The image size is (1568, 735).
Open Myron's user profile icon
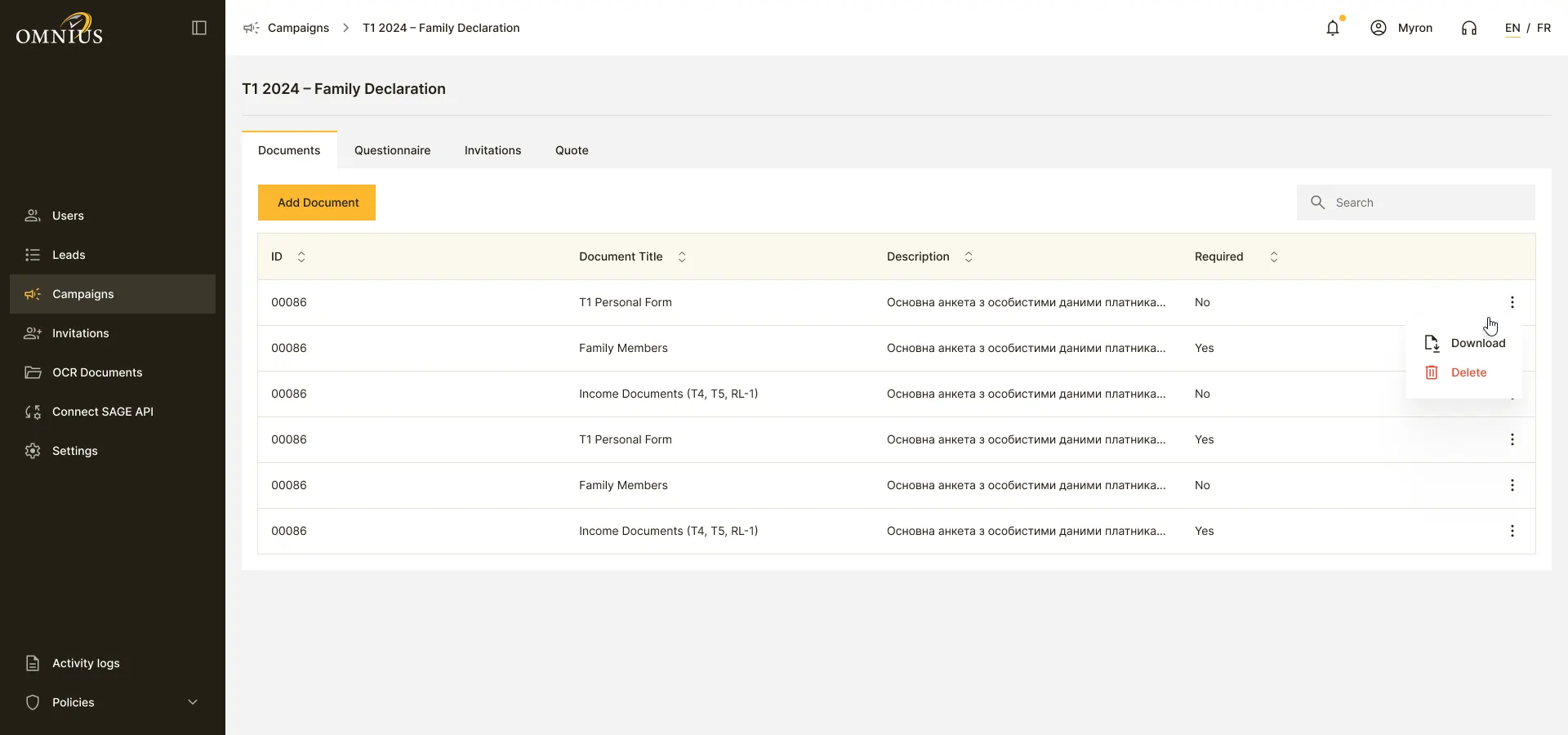coord(1379,28)
